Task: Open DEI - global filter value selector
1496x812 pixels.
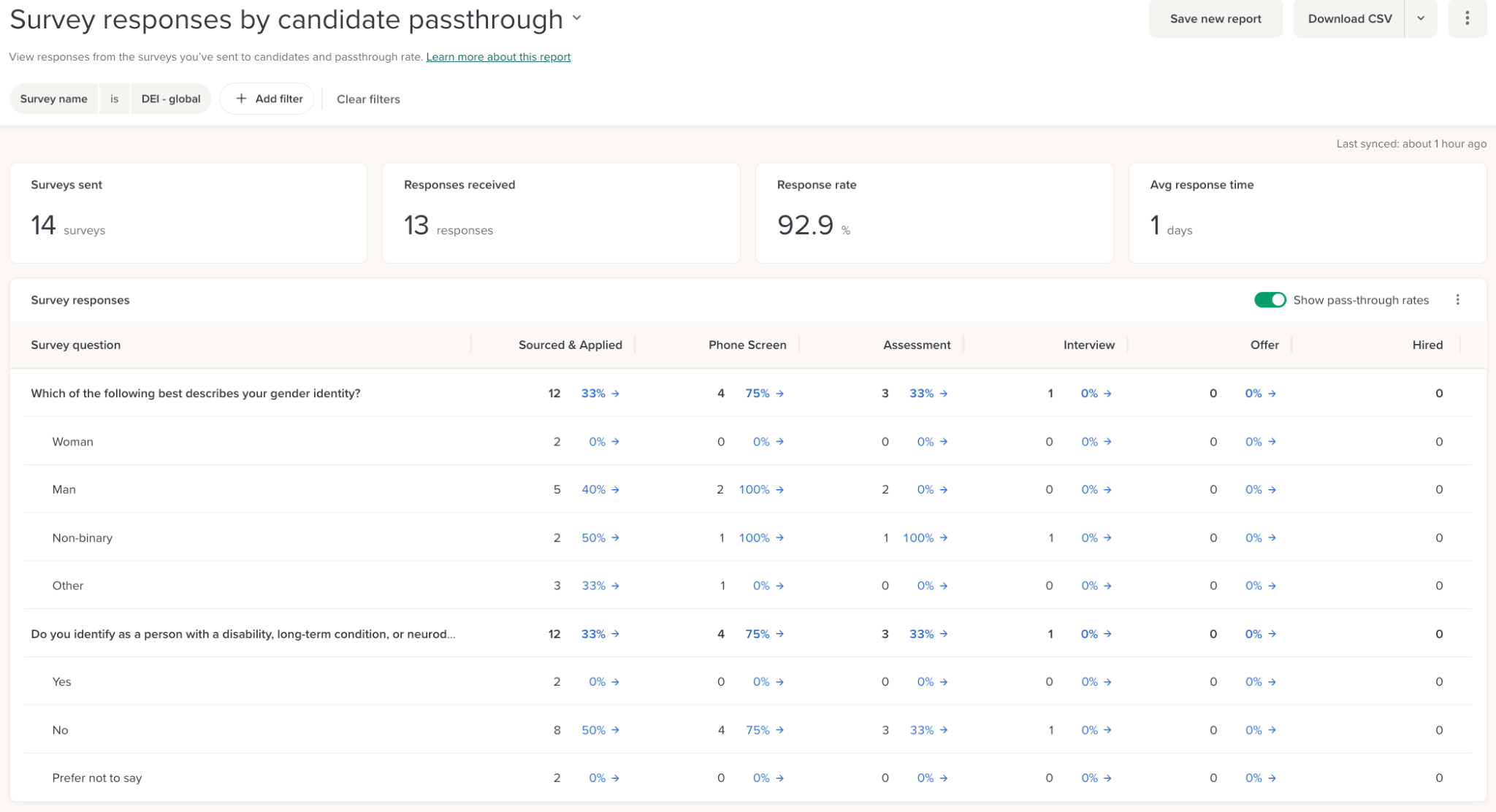Action: click(171, 99)
